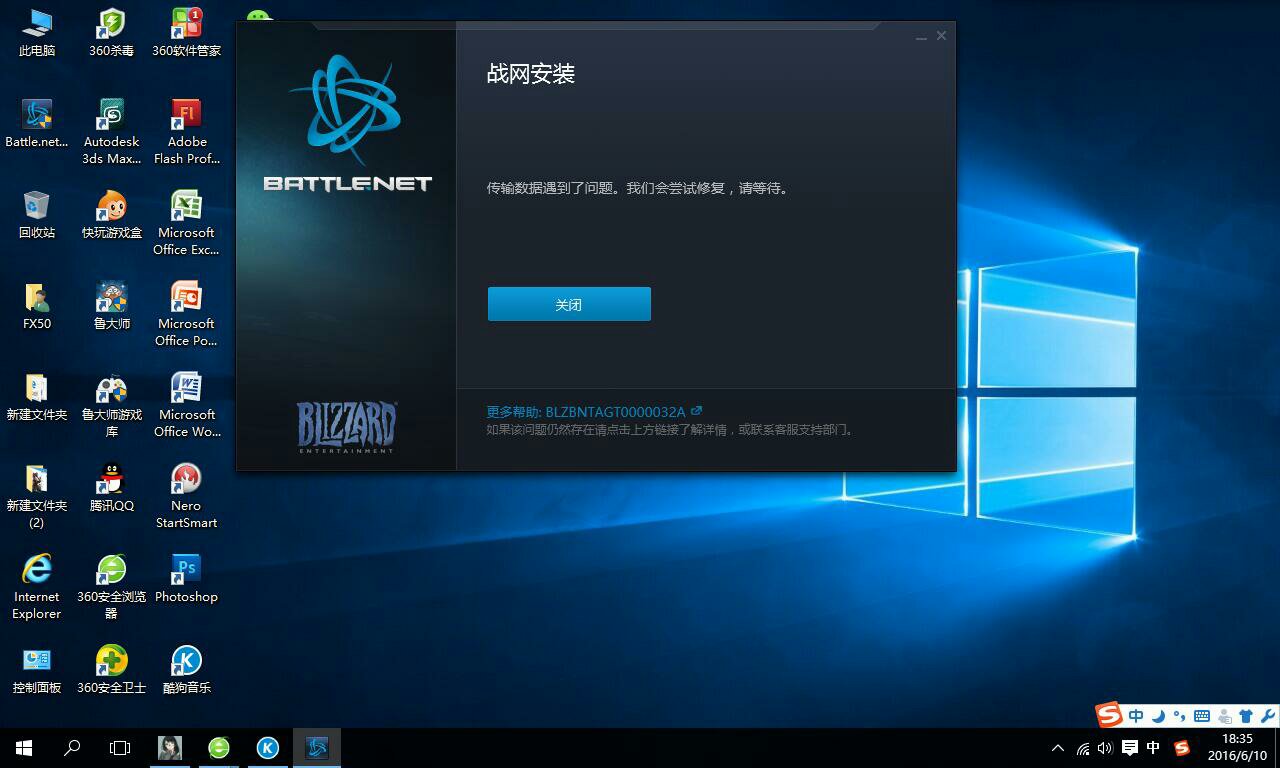The width and height of the screenshot is (1280, 768).
Task: Select the 酷狗音乐 desktop icon
Action: tap(186, 670)
